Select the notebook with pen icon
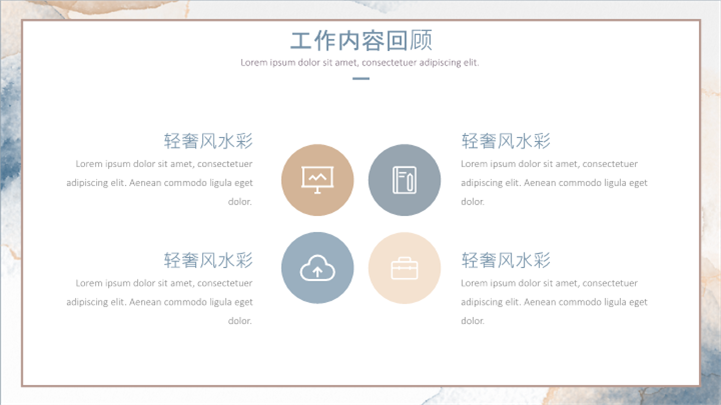 click(404, 180)
